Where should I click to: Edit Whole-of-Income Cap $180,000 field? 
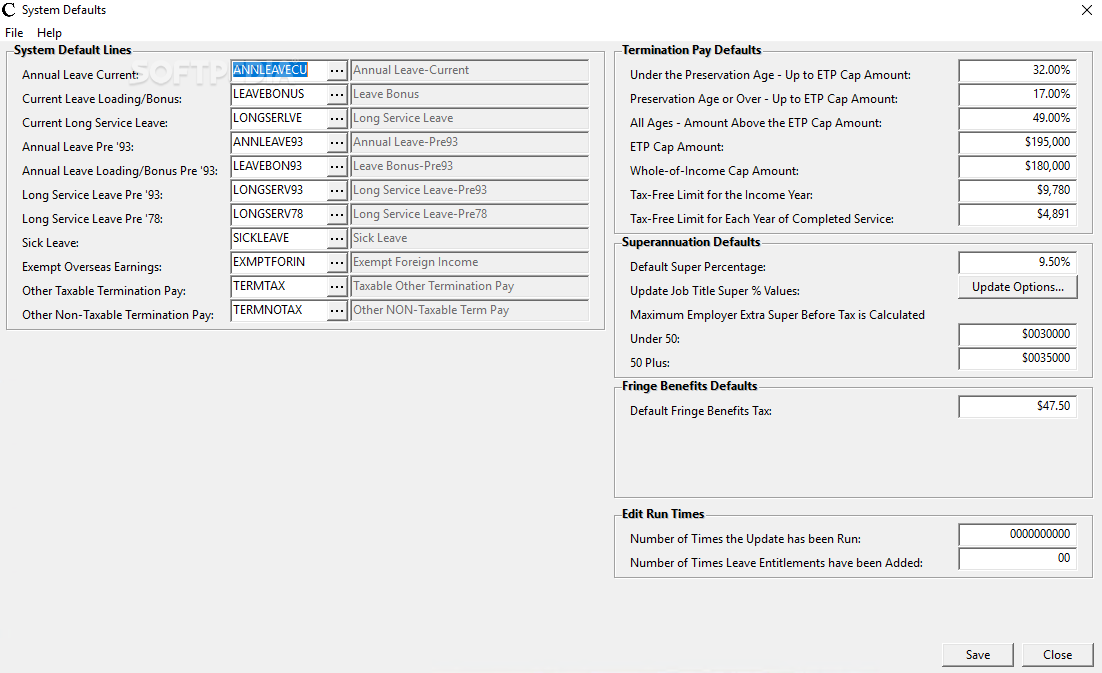coord(1018,166)
